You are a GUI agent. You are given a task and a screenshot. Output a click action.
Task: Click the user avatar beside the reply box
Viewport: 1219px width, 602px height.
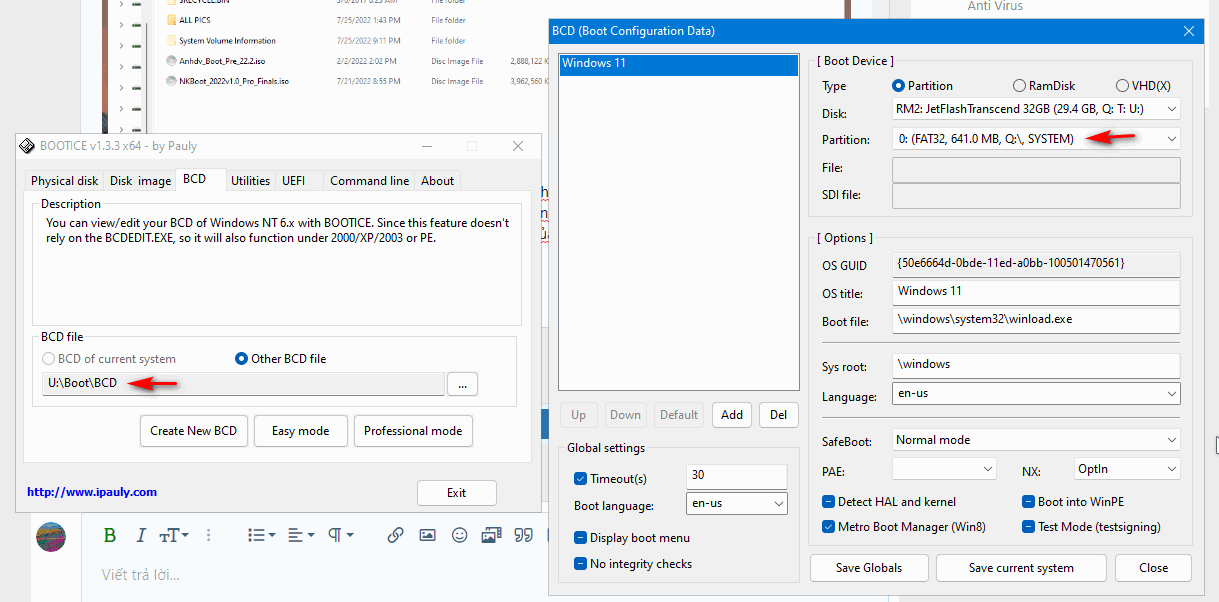(x=51, y=537)
